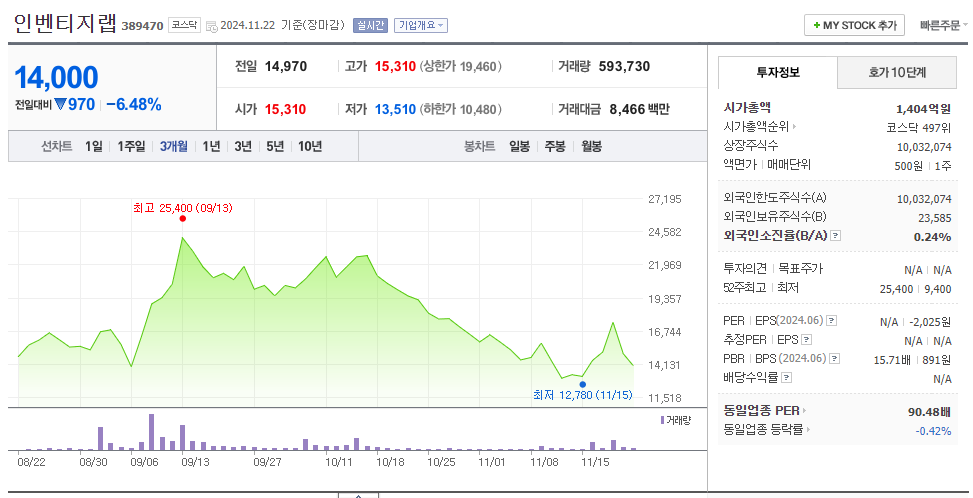The height and width of the screenshot is (498, 973).
Task: Click the 거래량 value 593,730
Action: tap(624, 66)
